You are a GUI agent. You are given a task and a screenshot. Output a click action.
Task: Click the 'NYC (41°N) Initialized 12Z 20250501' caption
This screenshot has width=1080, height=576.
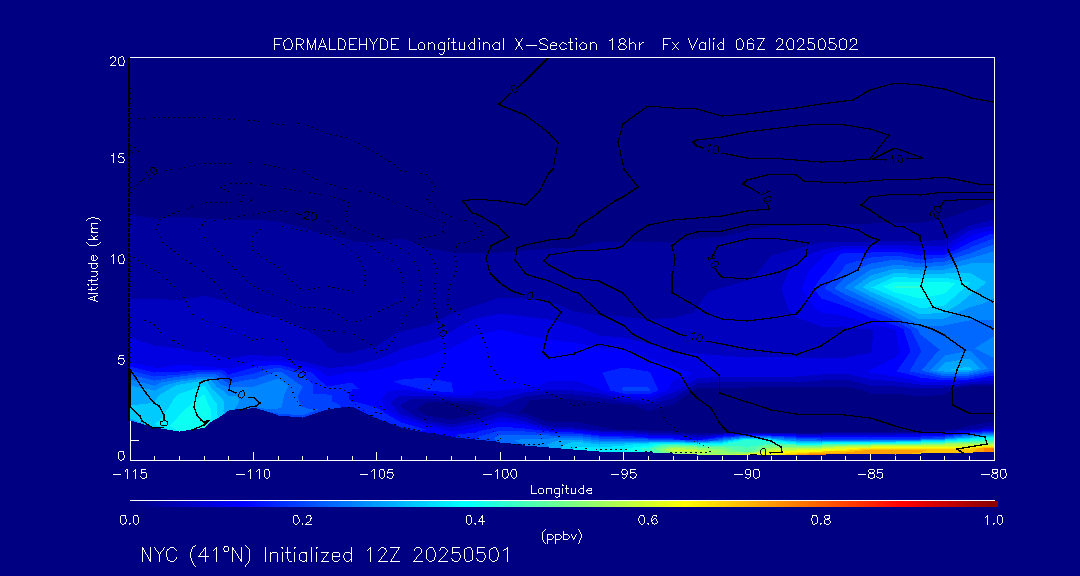point(326,556)
